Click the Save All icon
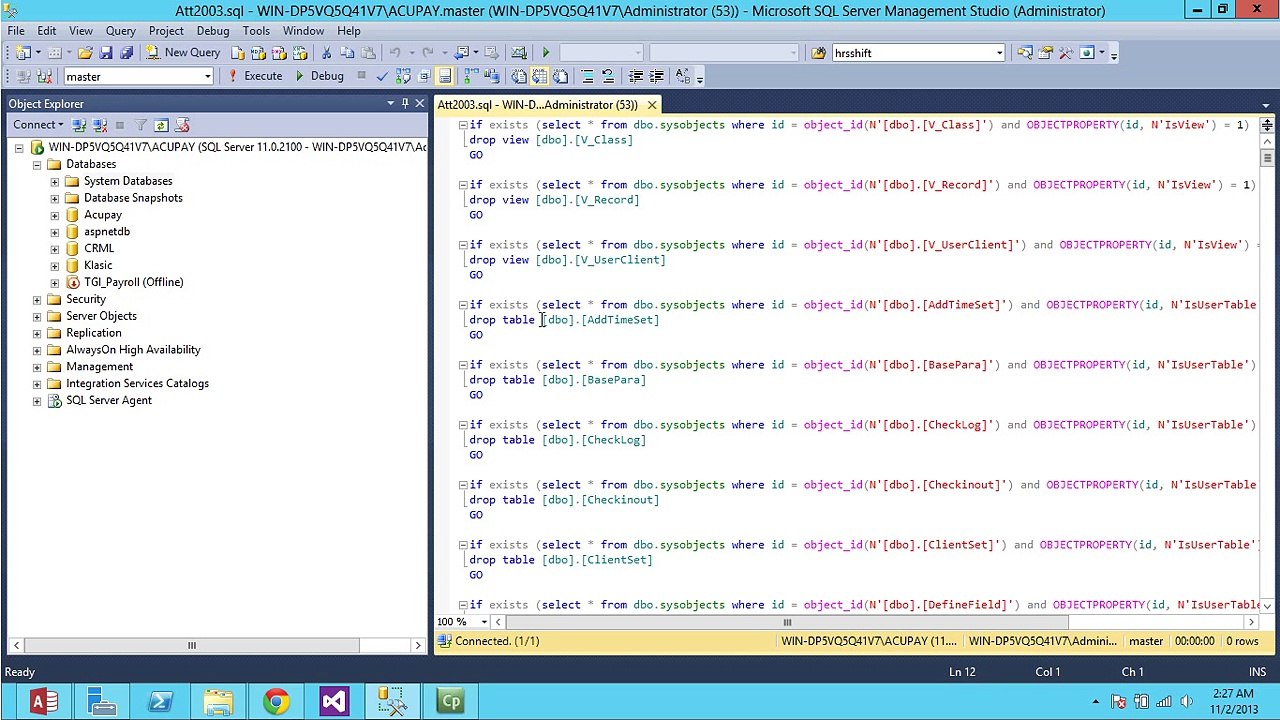1280x720 pixels. (x=127, y=52)
